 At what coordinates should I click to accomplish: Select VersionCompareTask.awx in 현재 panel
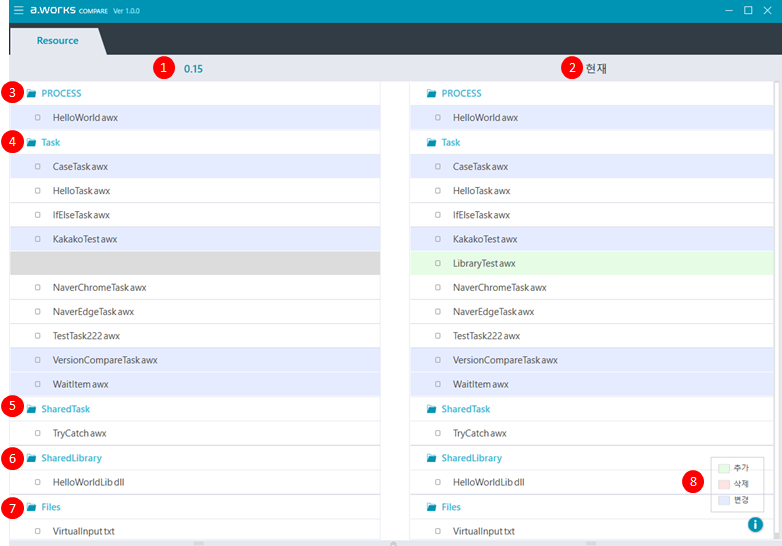(505, 360)
